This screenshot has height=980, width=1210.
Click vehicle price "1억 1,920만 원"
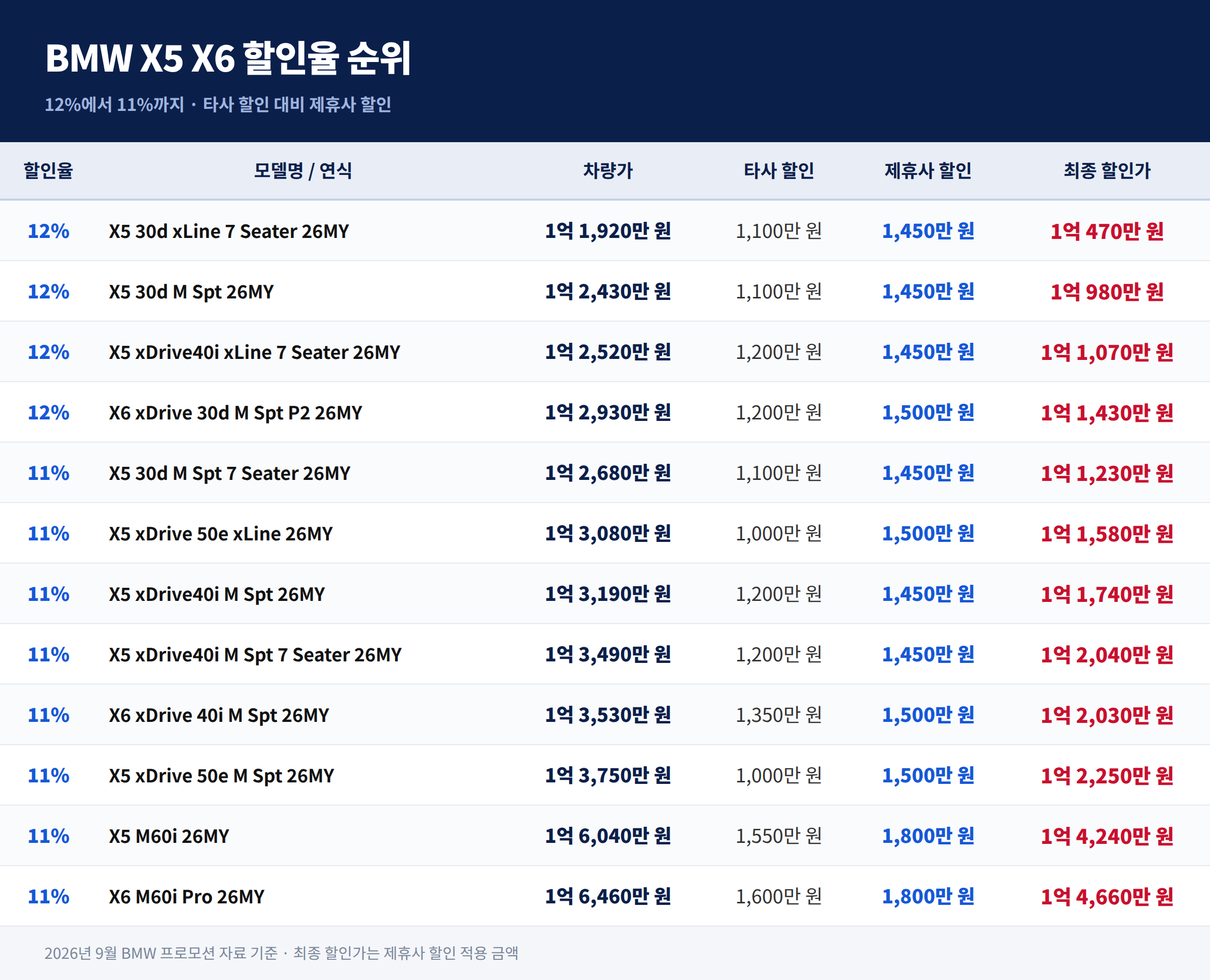(x=608, y=231)
